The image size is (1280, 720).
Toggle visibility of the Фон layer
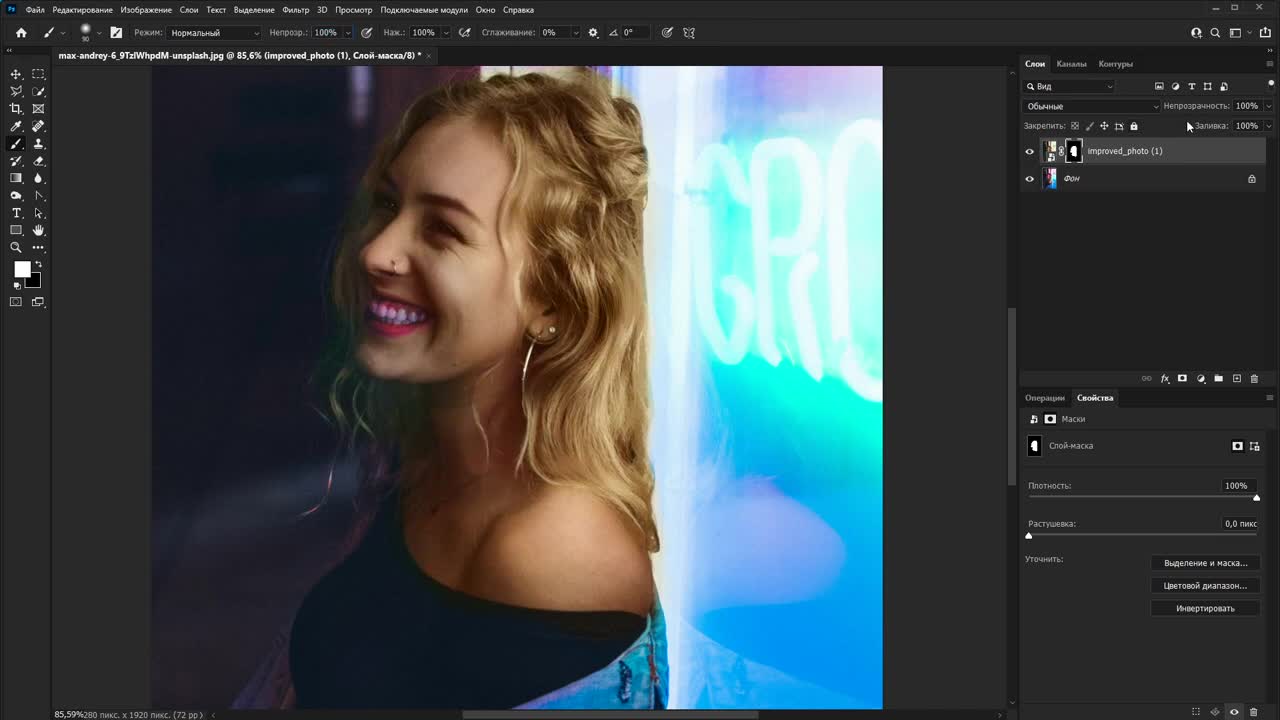point(1030,179)
